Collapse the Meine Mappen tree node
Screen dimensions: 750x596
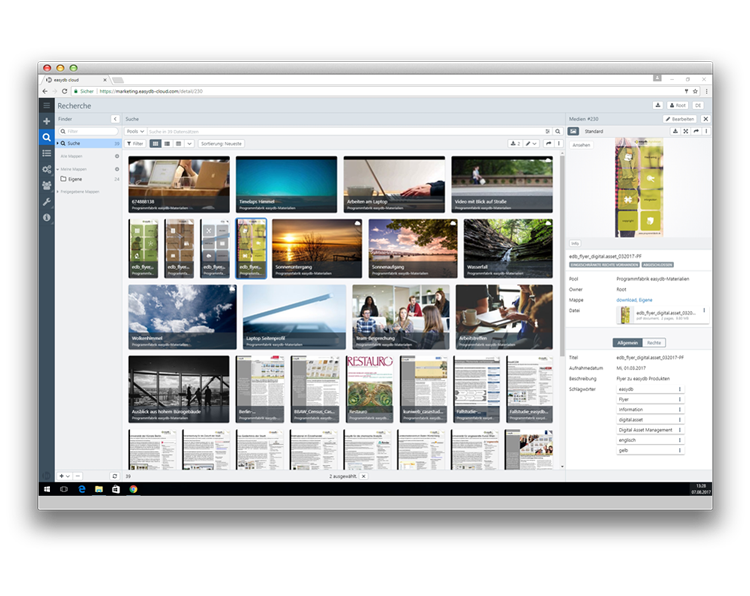point(58,169)
